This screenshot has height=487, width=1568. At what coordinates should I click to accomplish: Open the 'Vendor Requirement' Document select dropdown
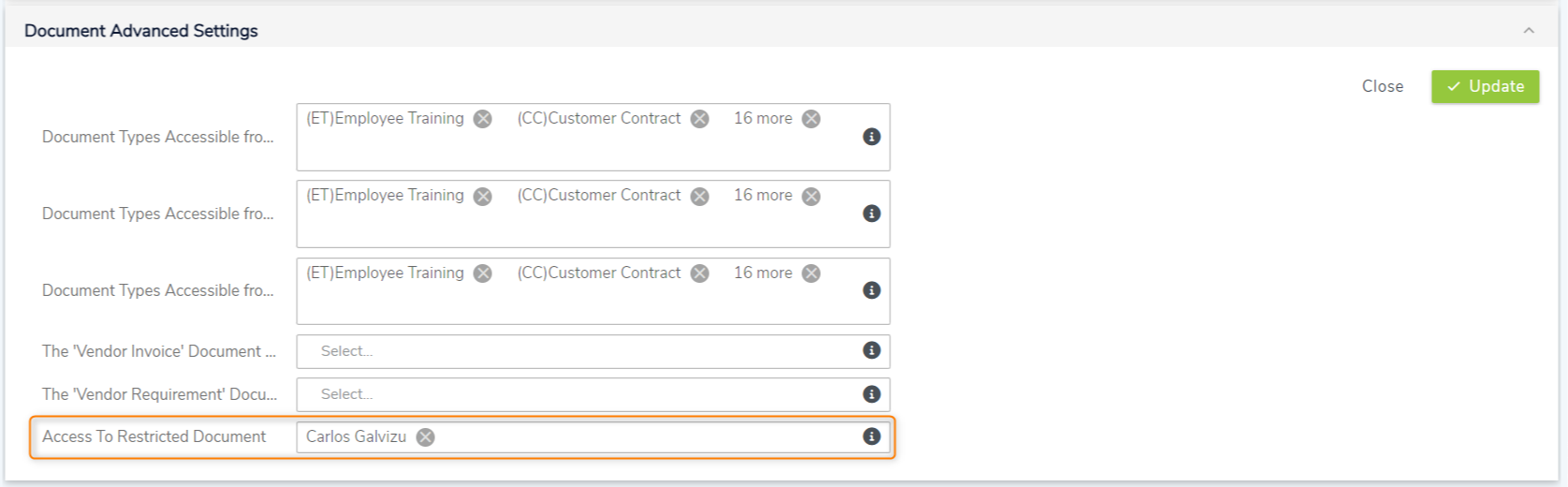pyautogui.click(x=580, y=394)
